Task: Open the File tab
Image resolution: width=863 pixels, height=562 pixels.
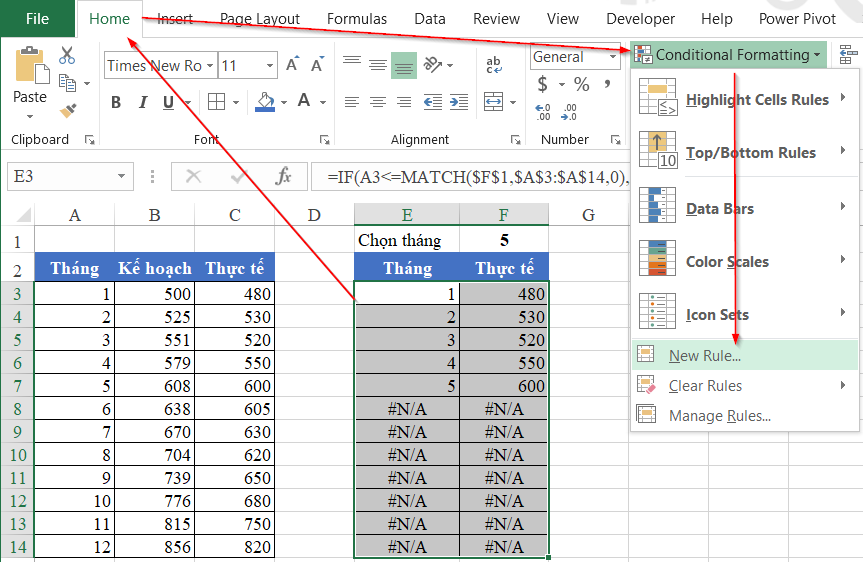Action: click(37, 19)
